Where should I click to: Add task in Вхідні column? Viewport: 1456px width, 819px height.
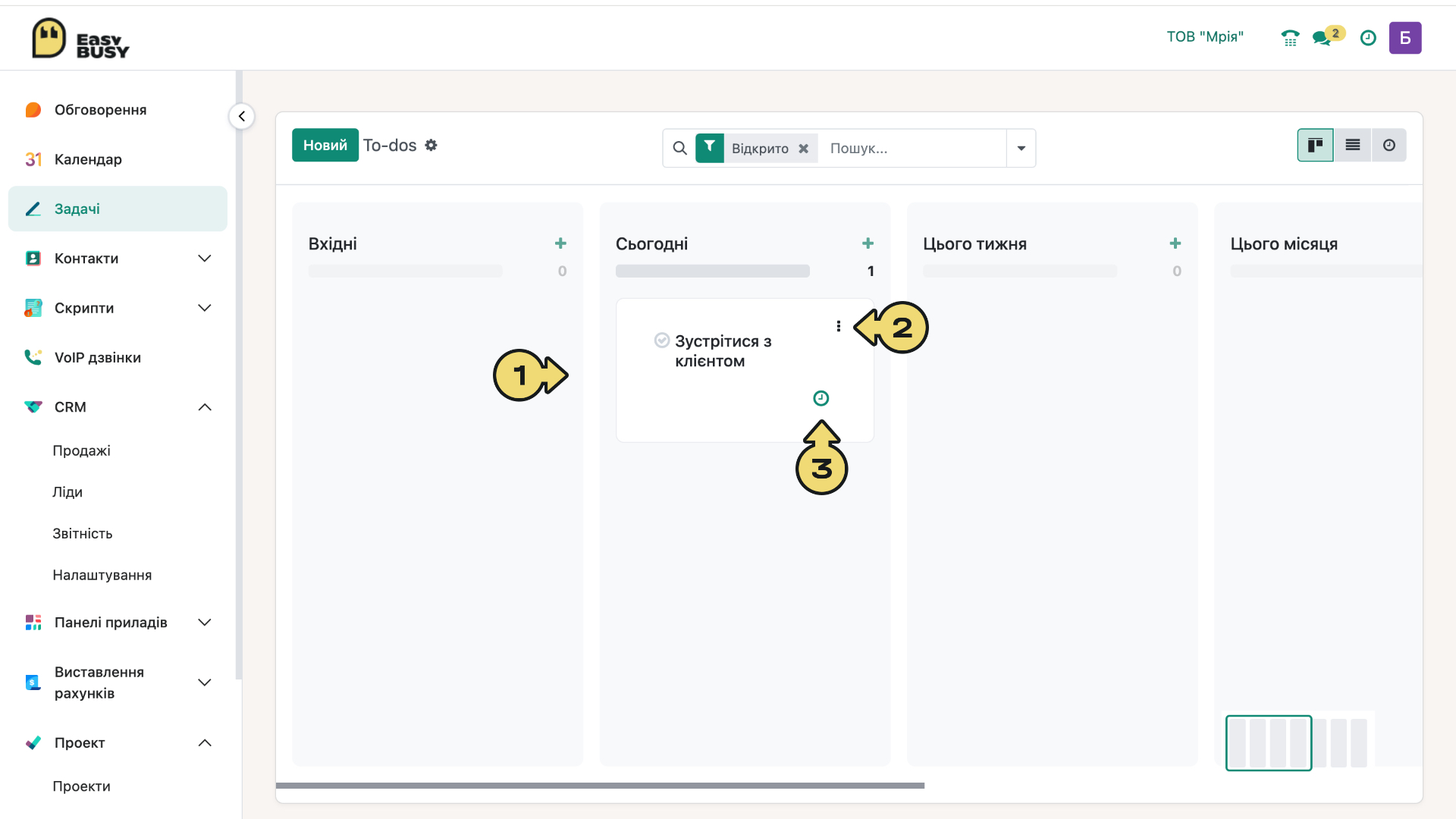(x=560, y=243)
